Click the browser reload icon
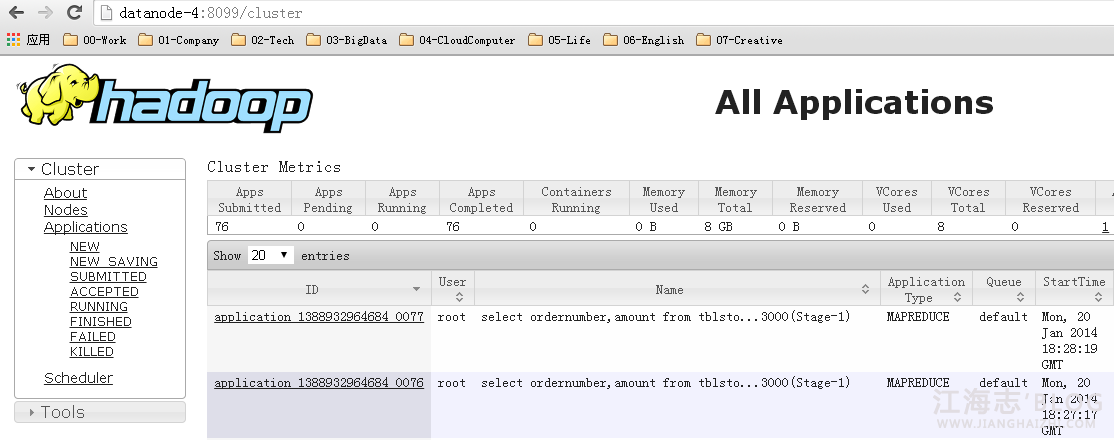This screenshot has height=440, width=1114. coord(74,13)
